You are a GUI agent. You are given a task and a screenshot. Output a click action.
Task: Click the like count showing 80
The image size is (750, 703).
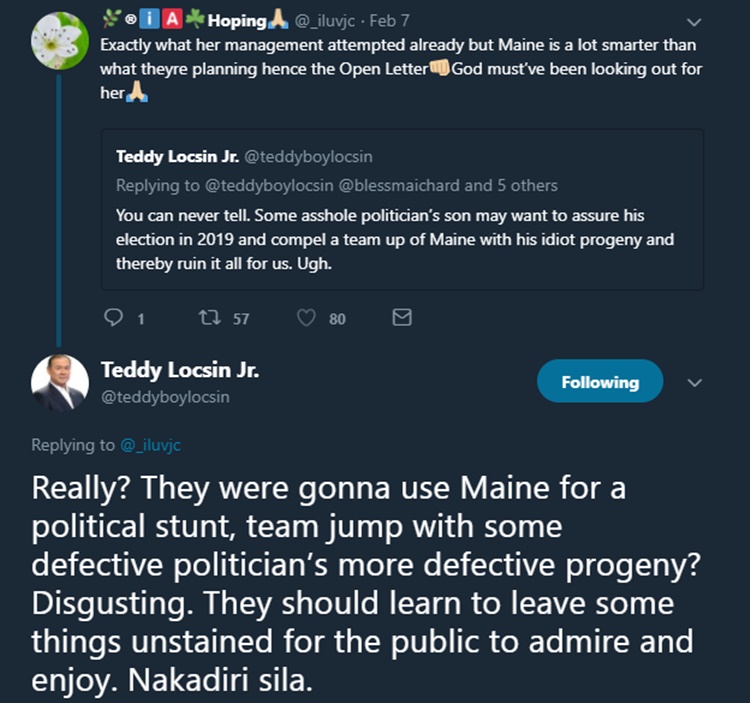pyautogui.click(x=337, y=319)
